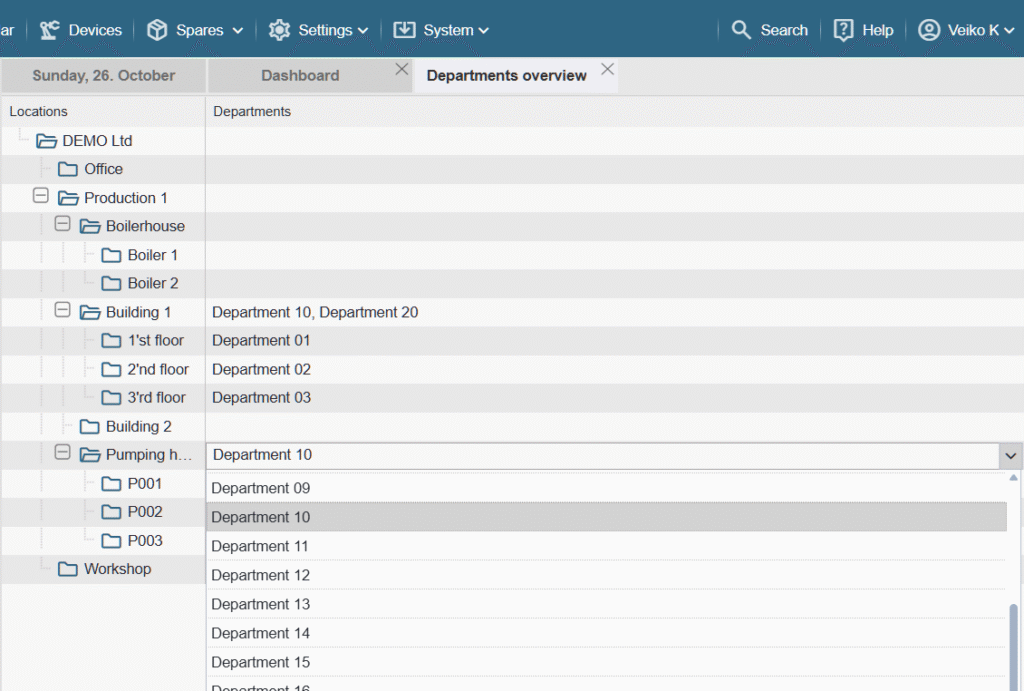This screenshot has width=1024, height=691.
Task: Switch to the Dashboard tab
Action: (300, 76)
